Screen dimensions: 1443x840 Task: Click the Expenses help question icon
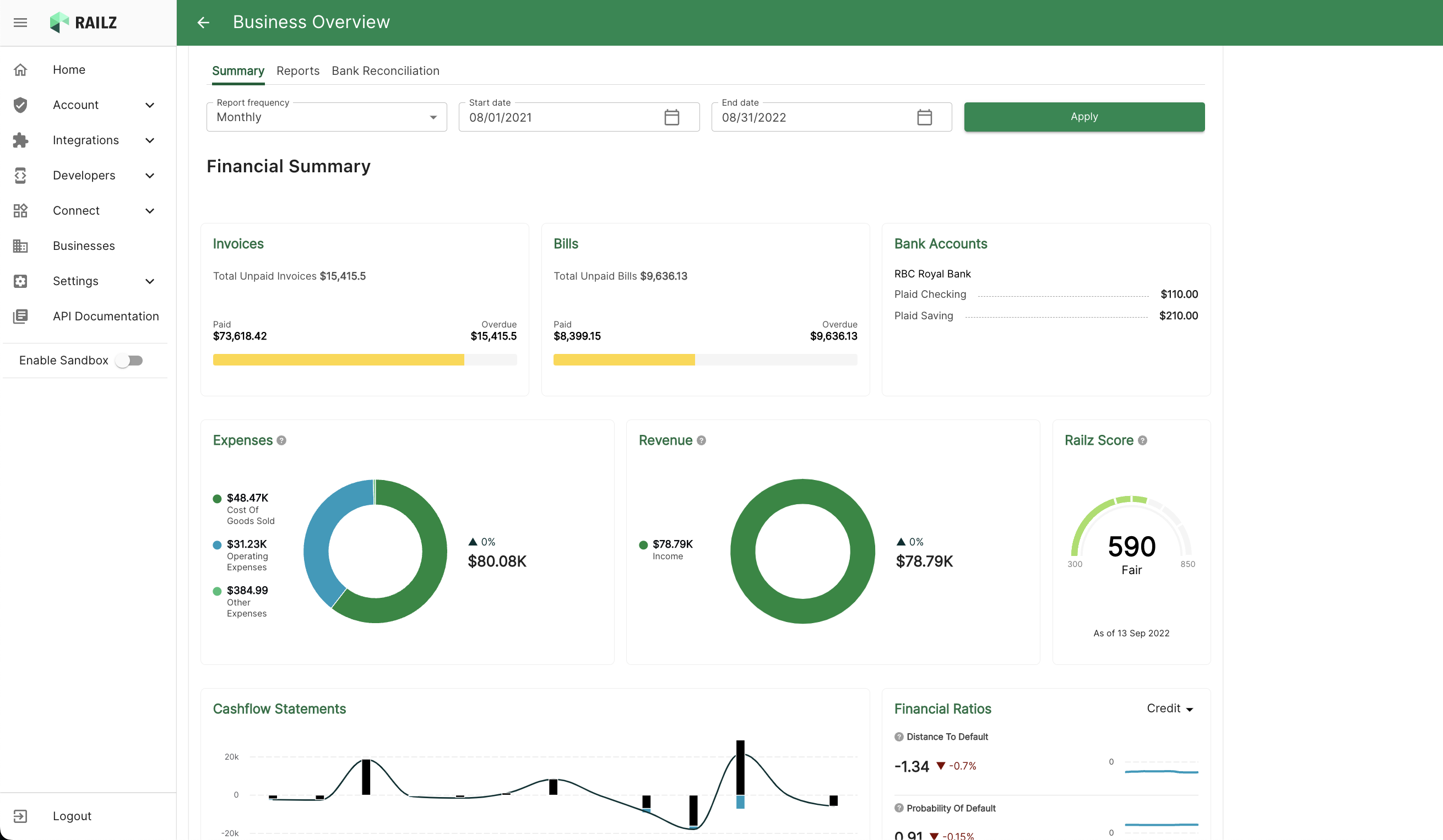(281, 440)
